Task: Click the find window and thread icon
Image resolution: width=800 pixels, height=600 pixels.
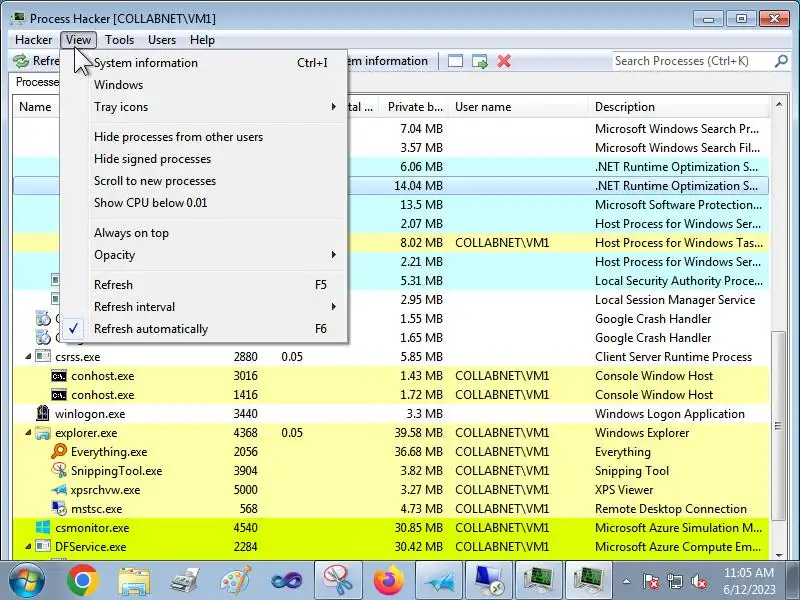Action: [480, 61]
